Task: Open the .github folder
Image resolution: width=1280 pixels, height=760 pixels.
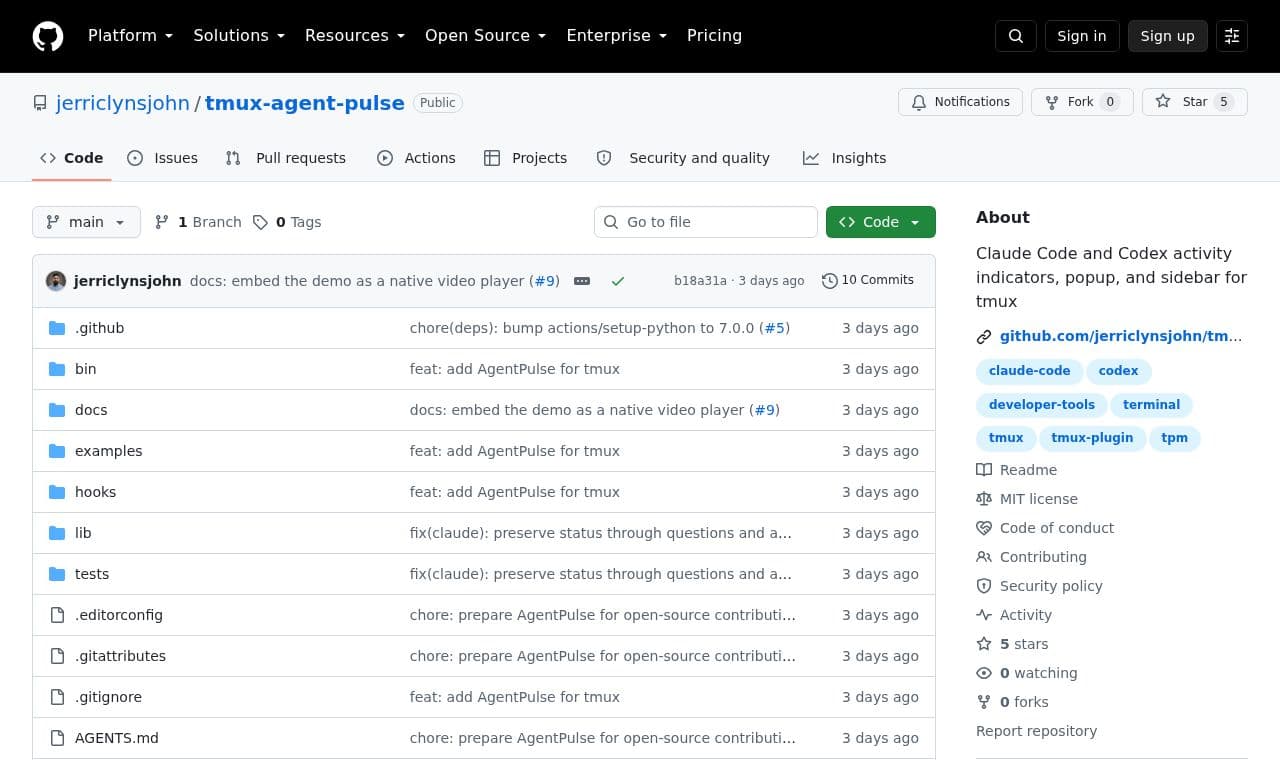Action: 99,328
